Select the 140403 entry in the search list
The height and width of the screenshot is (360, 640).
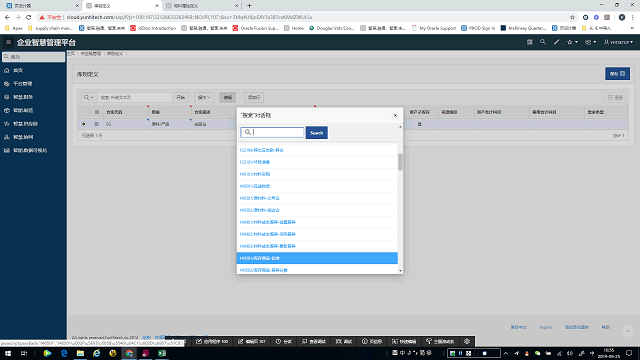tap(317, 246)
